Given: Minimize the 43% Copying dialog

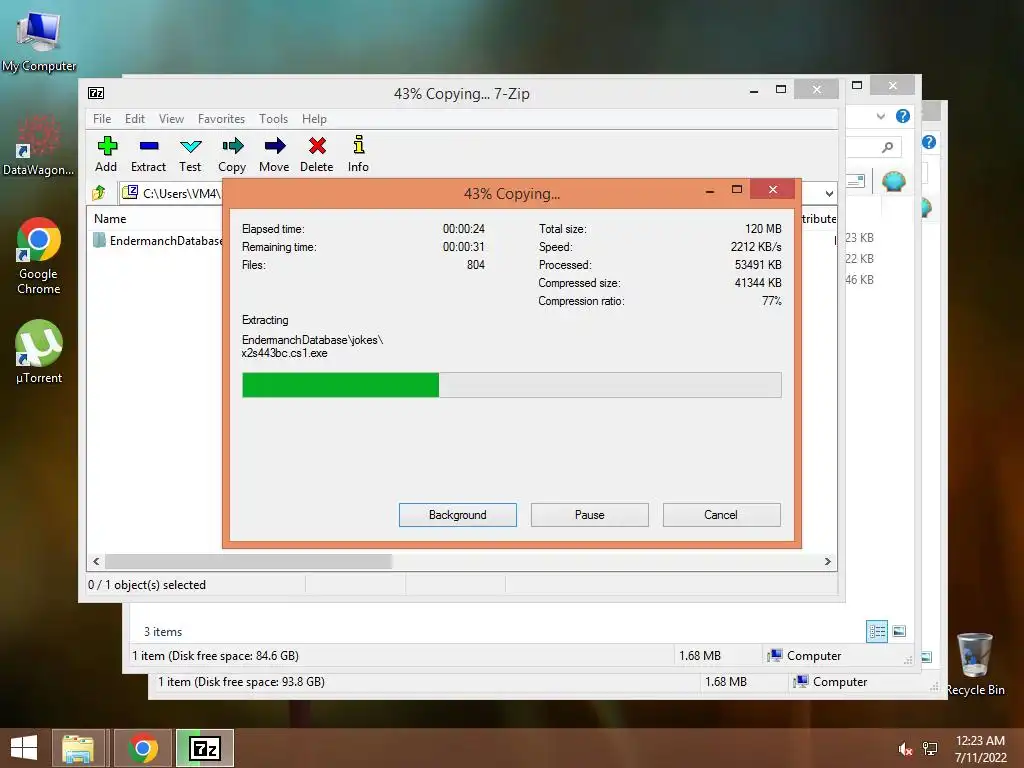Looking at the screenshot, I should 710,190.
